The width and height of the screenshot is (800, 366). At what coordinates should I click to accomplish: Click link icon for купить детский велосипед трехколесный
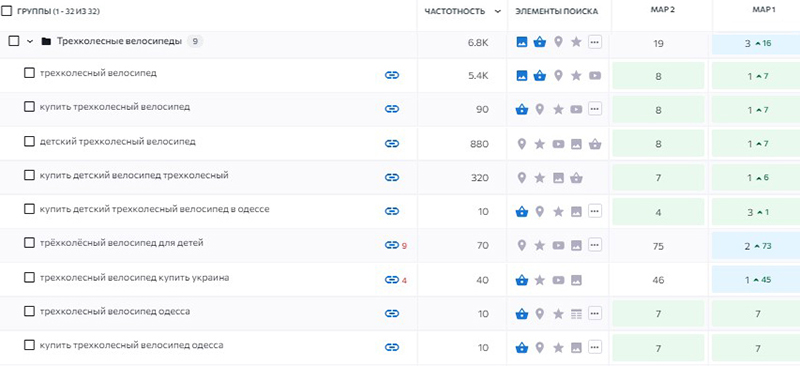(391, 178)
